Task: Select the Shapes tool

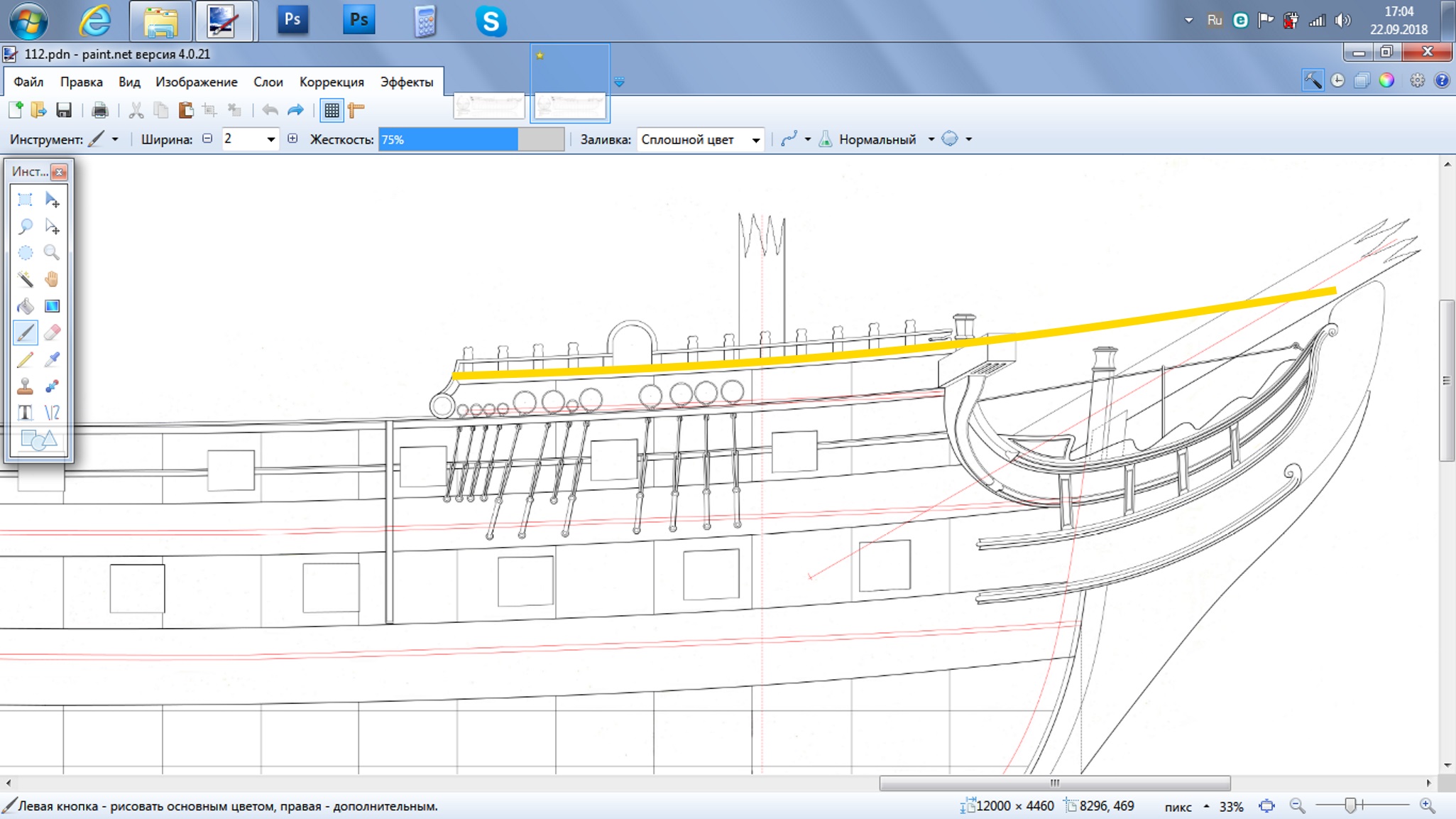Action: pos(38,440)
